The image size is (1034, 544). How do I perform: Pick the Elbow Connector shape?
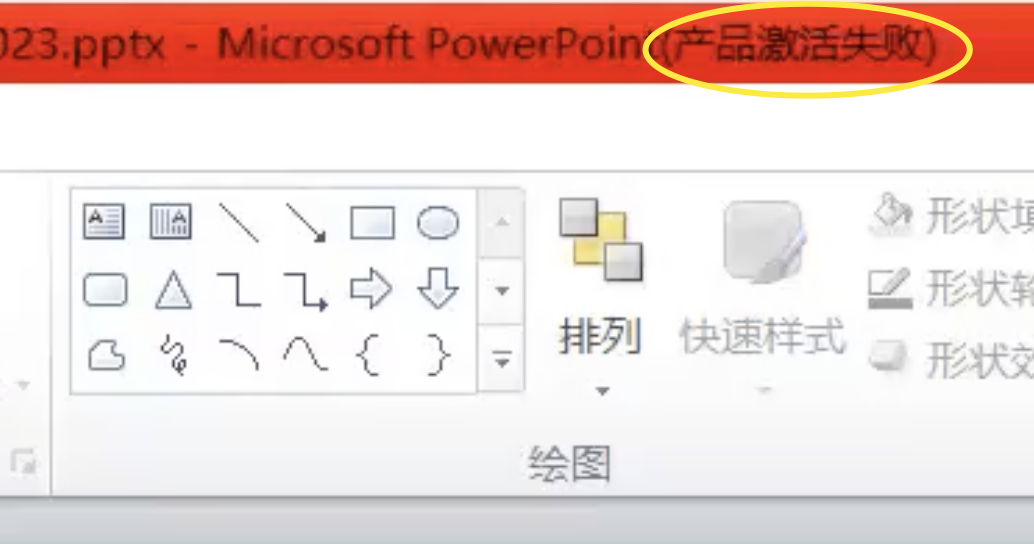[239, 290]
